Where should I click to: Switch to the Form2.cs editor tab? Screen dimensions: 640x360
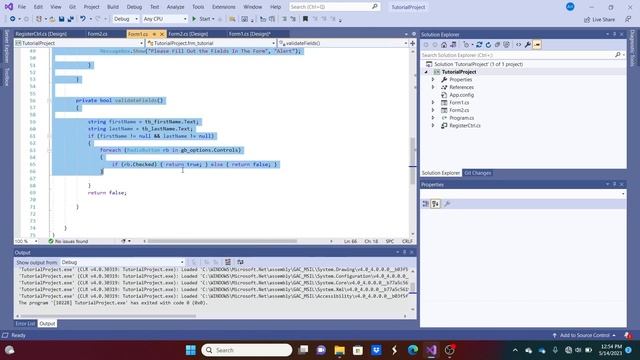pyautogui.click(x=97, y=34)
